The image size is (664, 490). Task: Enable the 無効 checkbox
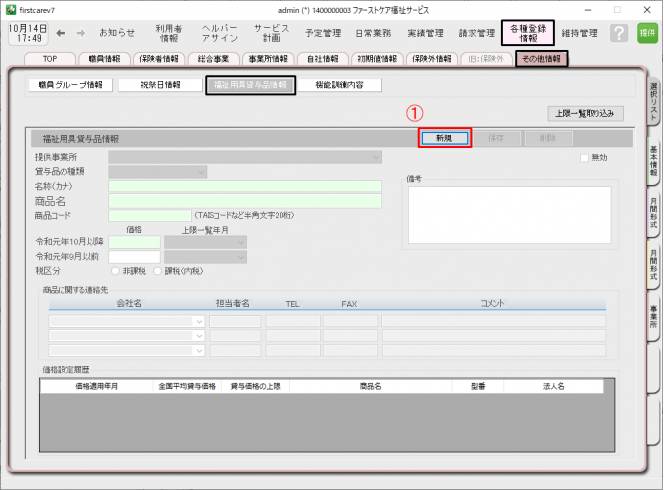[x=585, y=157]
